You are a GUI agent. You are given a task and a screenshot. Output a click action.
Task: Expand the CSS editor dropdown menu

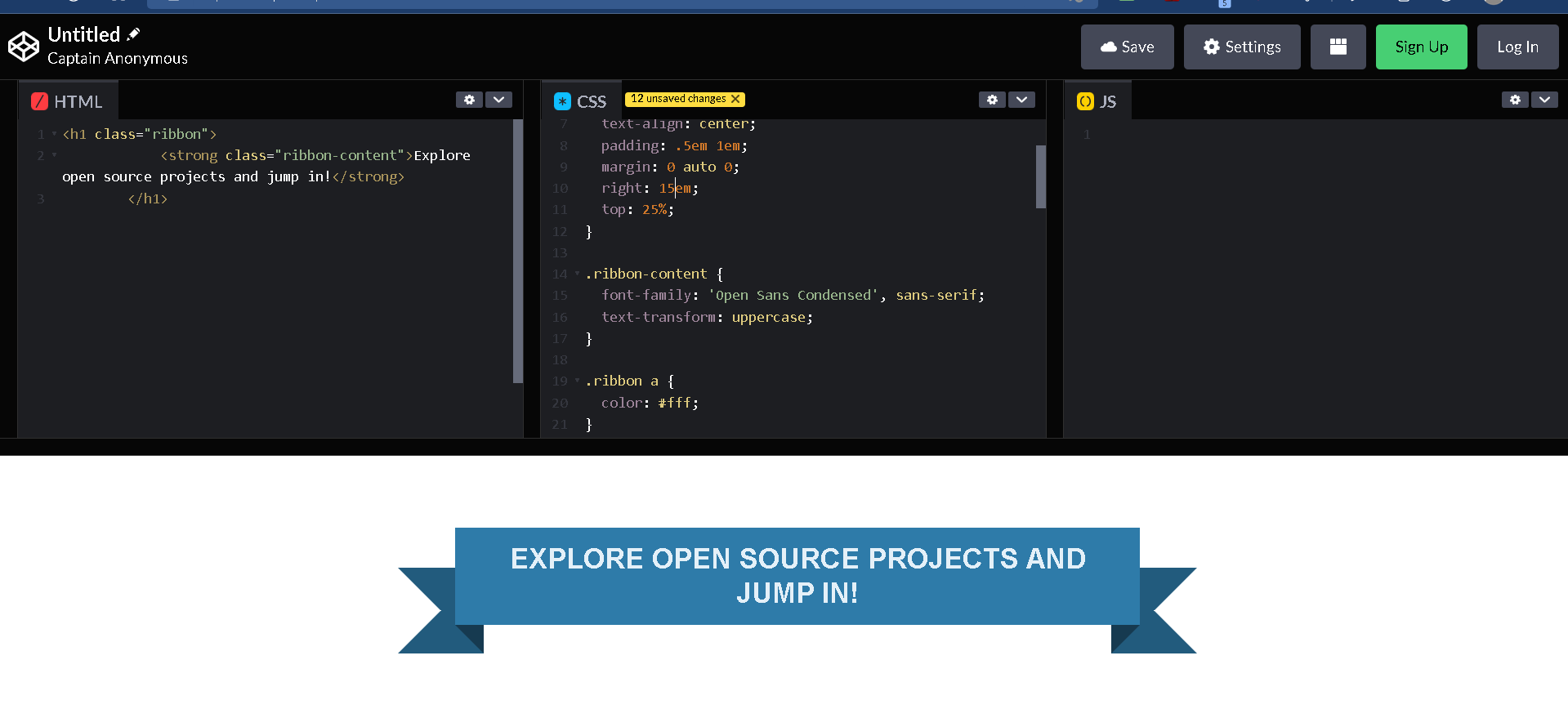1021,100
